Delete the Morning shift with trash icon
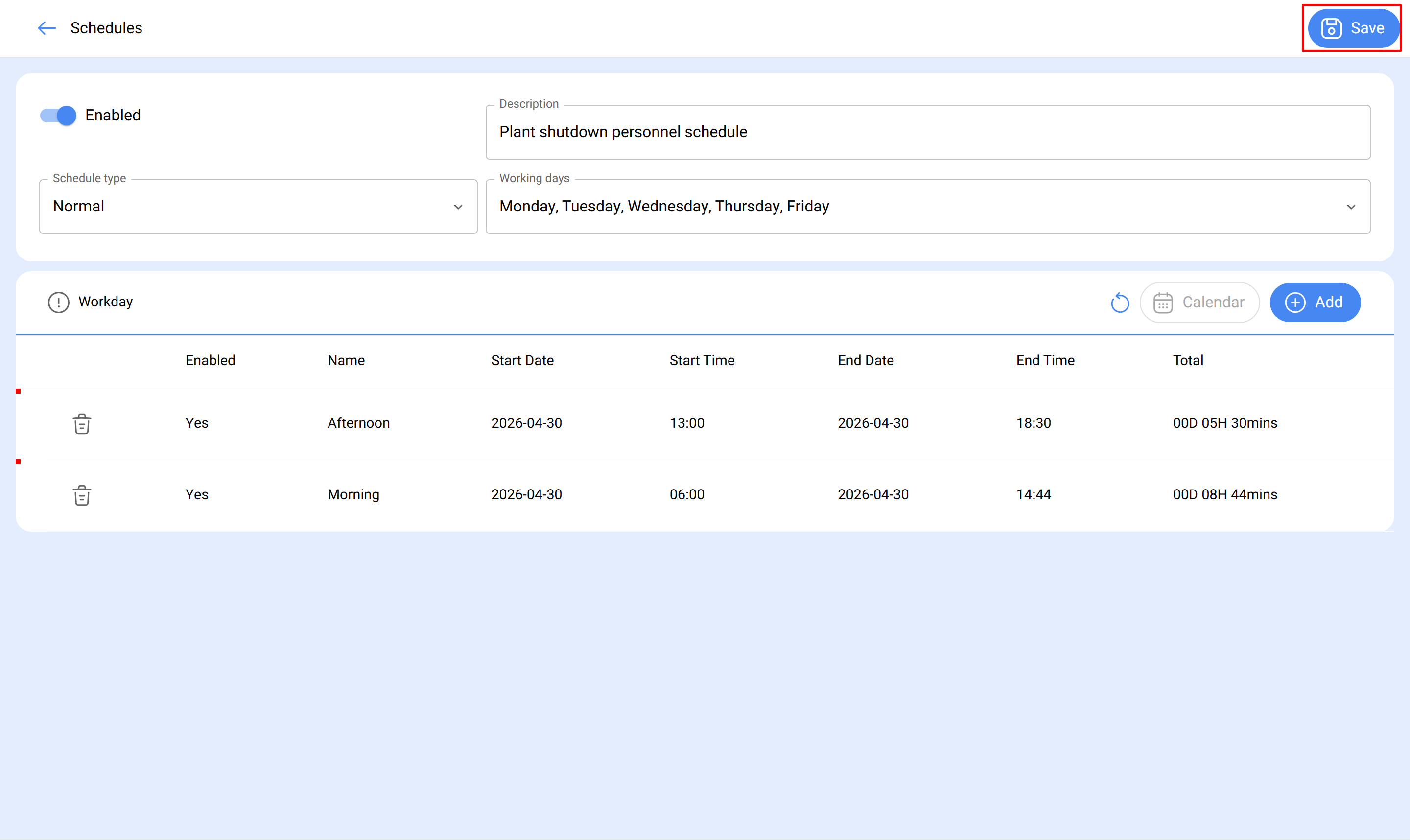 point(82,495)
